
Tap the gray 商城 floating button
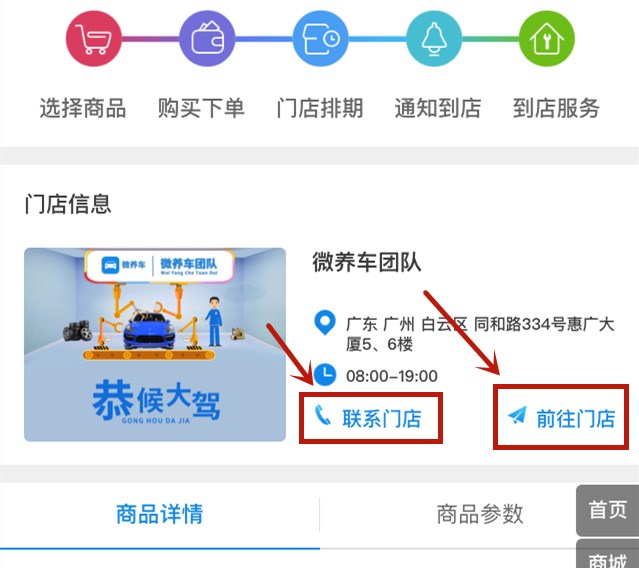click(x=608, y=554)
